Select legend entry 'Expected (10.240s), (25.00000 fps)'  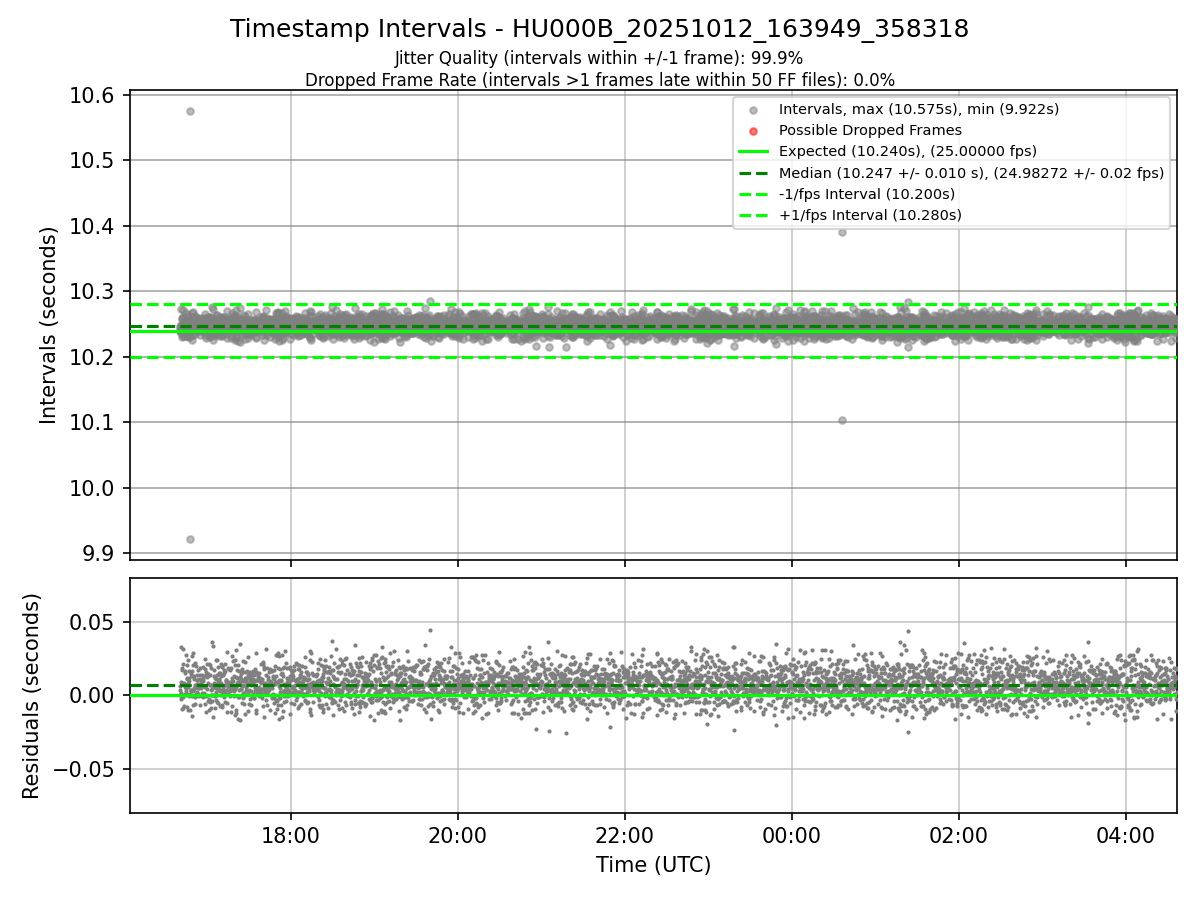coord(908,151)
